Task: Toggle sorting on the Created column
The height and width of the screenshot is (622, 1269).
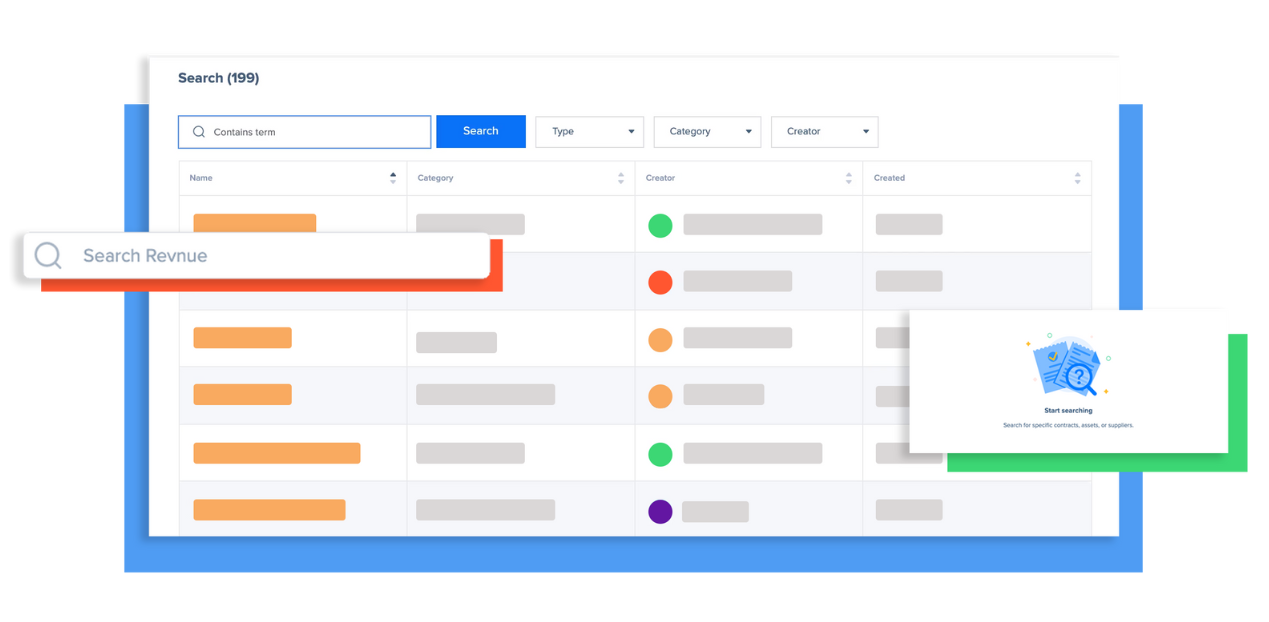Action: (x=1077, y=177)
